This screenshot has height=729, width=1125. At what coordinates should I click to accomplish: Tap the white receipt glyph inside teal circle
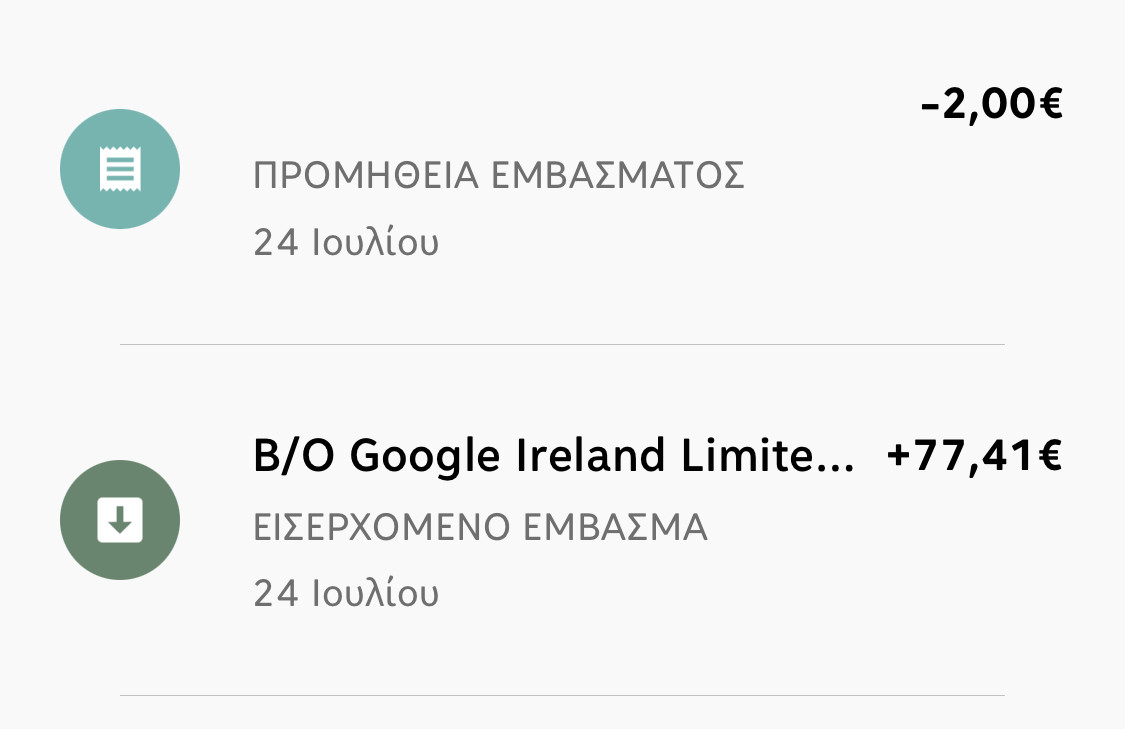click(x=120, y=169)
